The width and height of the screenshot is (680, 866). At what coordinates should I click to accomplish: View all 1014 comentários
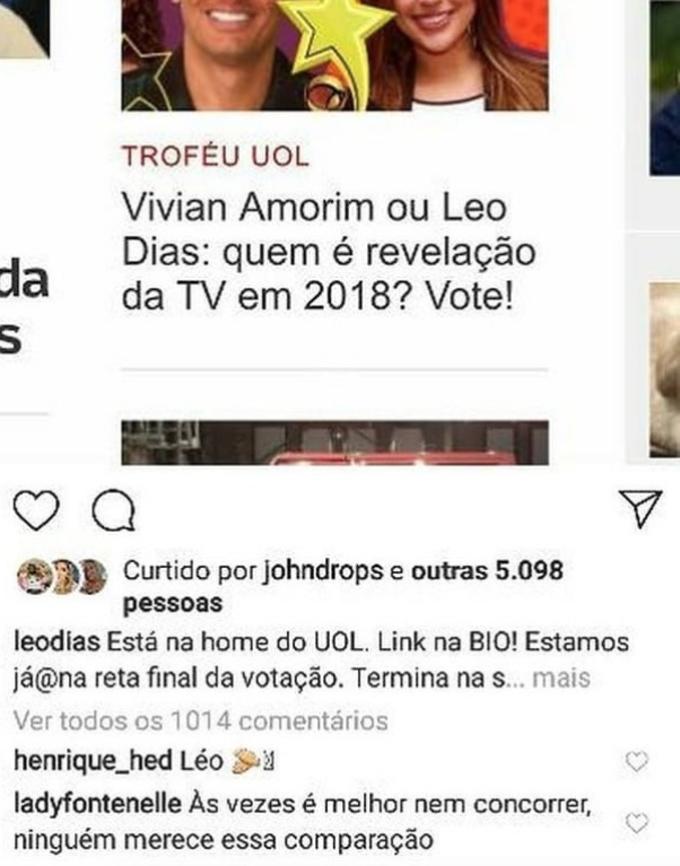[201, 720]
